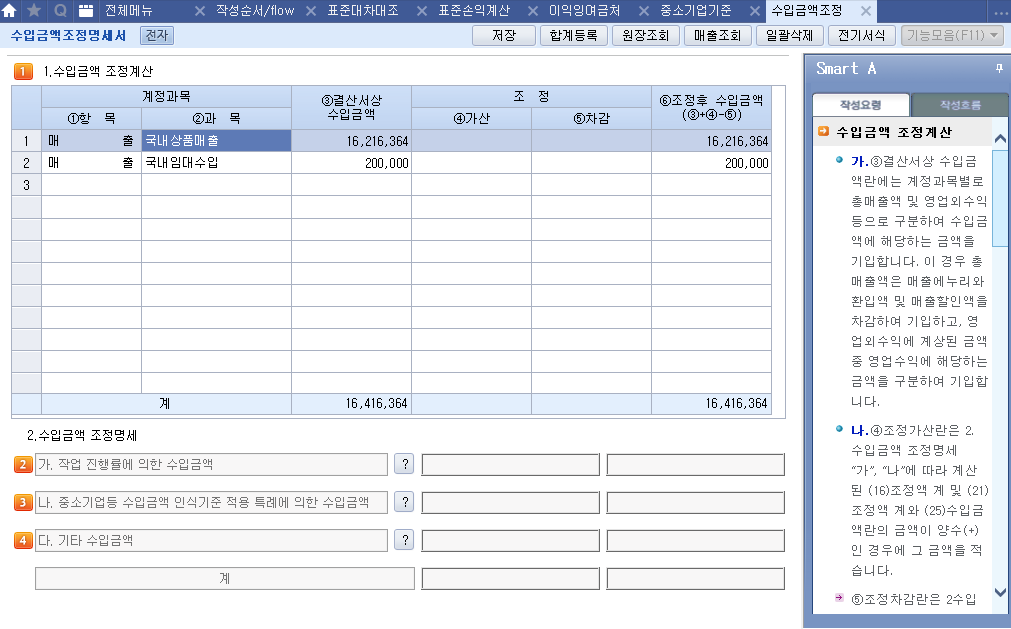Select the 국내임대수입 cell
The width and height of the screenshot is (1011, 629).
pos(216,162)
